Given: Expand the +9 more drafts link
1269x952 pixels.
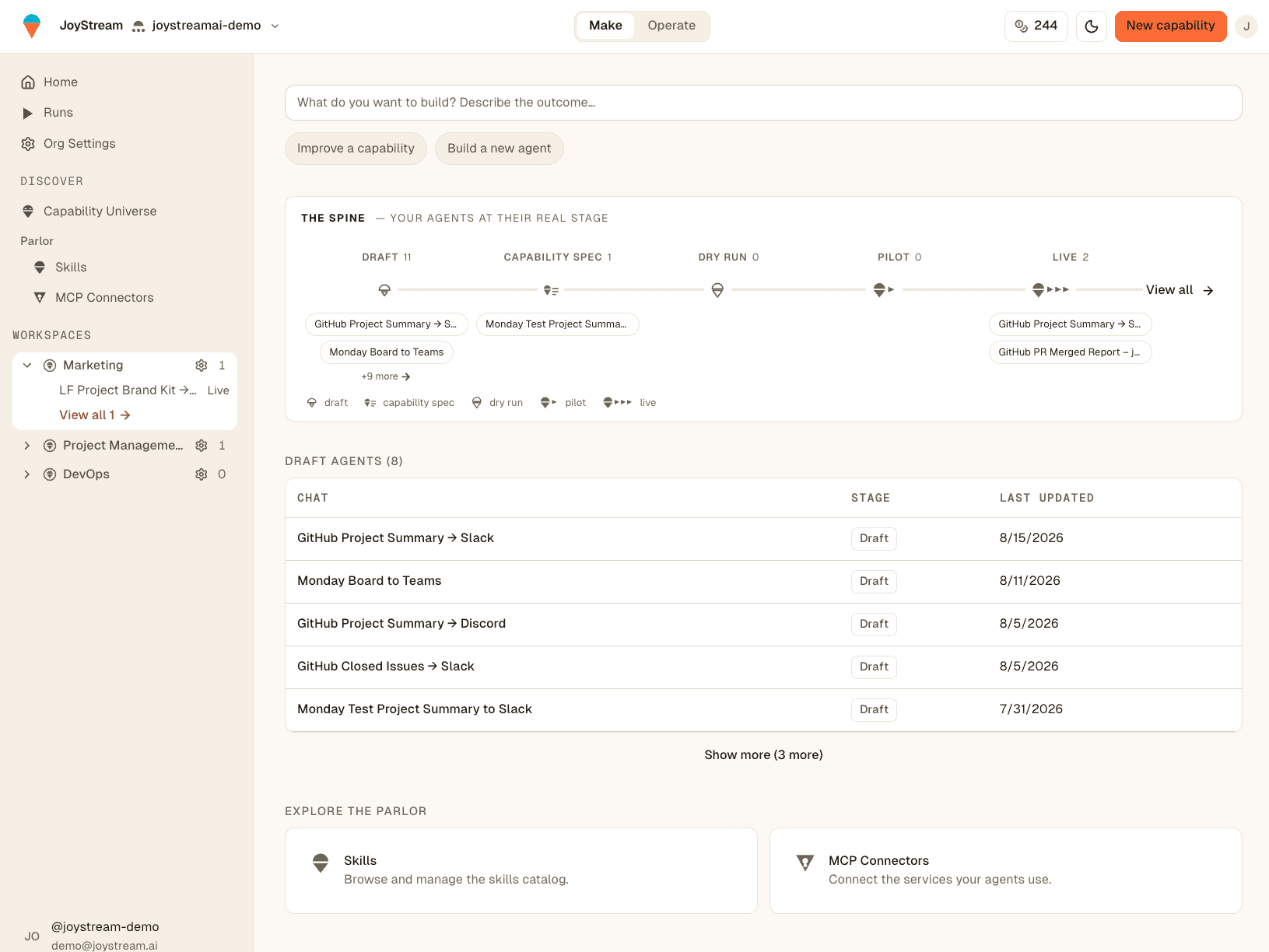Looking at the screenshot, I should [x=386, y=376].
